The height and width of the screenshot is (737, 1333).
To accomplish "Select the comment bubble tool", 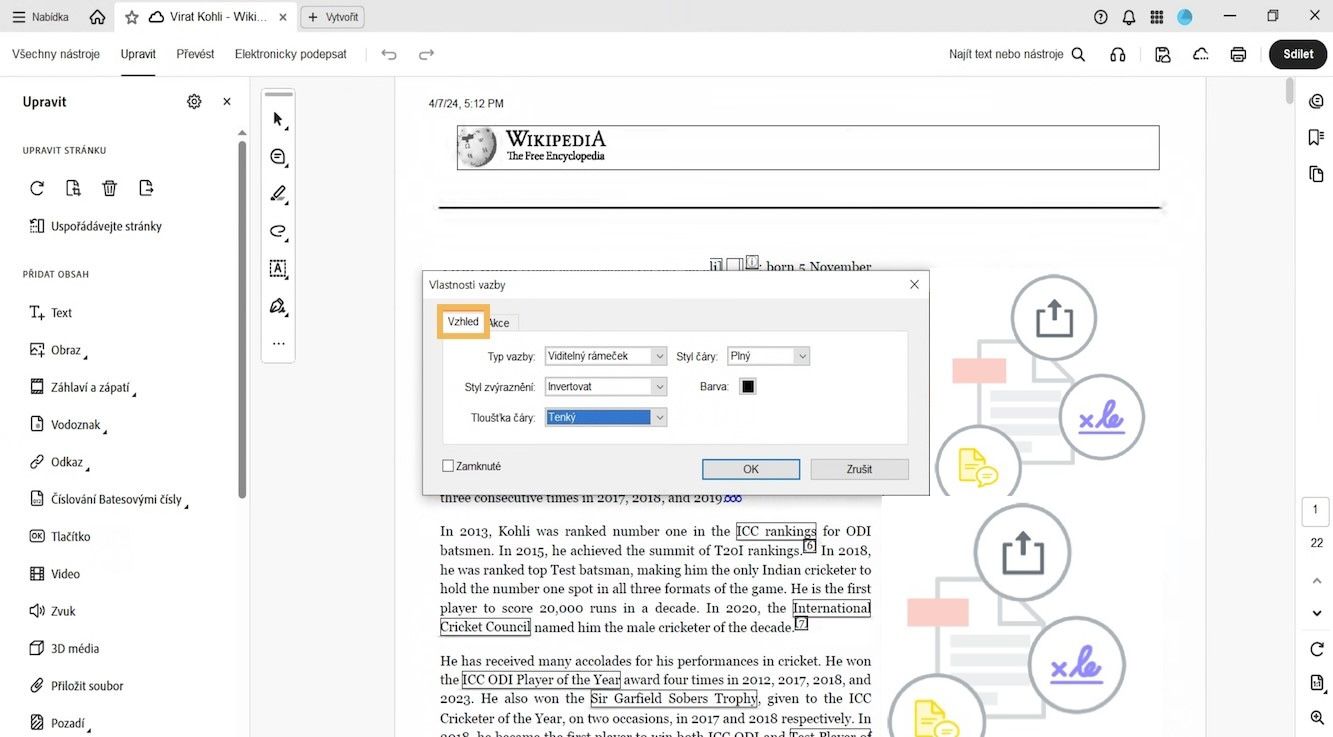I will coord(279,157).
